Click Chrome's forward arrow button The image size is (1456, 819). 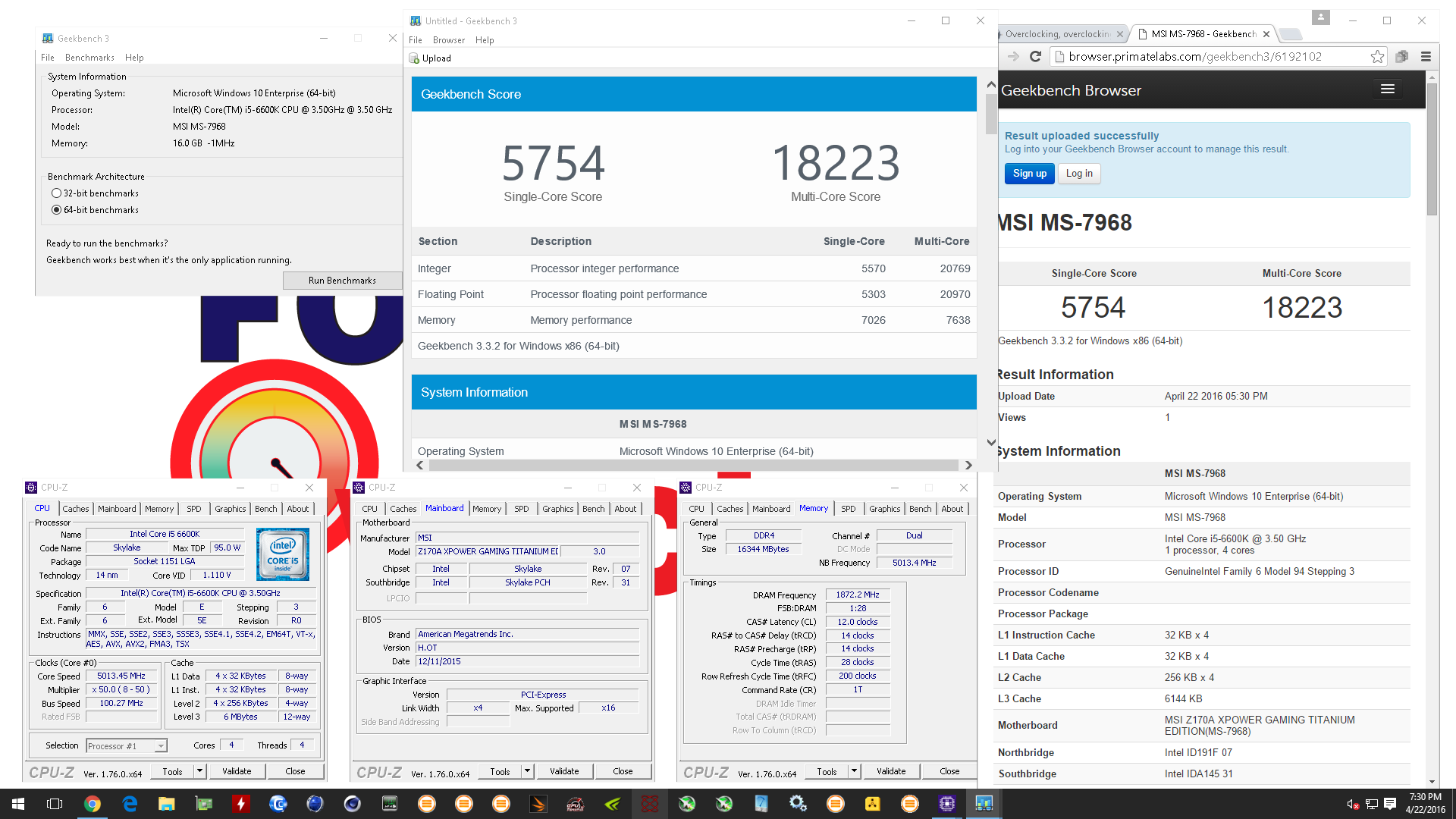[1013, 57]
